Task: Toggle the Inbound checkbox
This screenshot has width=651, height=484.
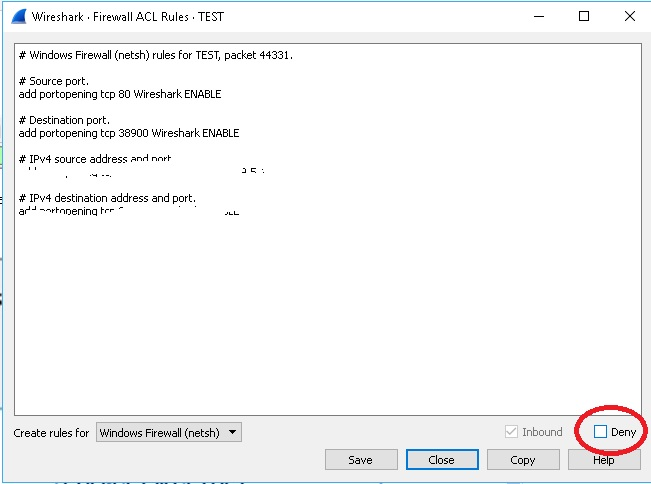Action: click(x=513, y=432)
